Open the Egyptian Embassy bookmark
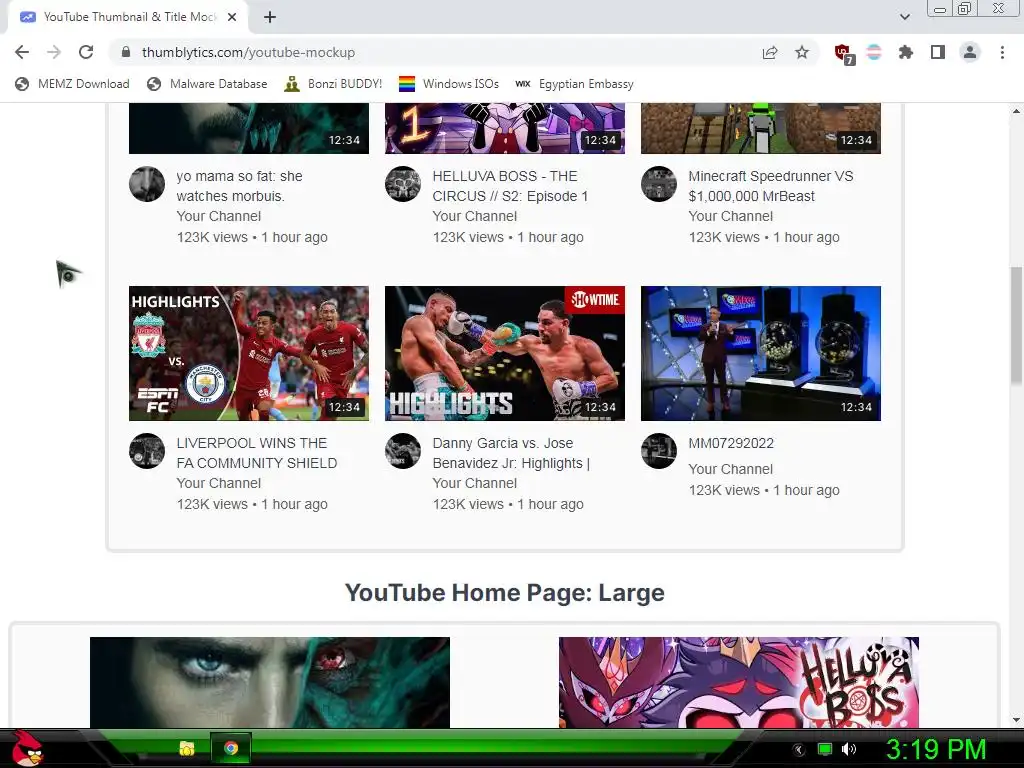This screenshot has height=768, width=1024. point(574,84)
